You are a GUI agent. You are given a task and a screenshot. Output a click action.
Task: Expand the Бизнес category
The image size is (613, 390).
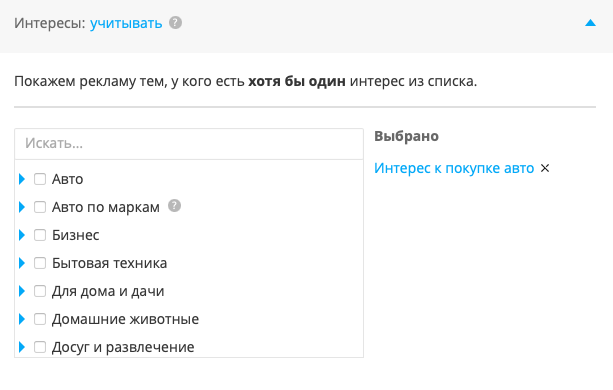22,235
